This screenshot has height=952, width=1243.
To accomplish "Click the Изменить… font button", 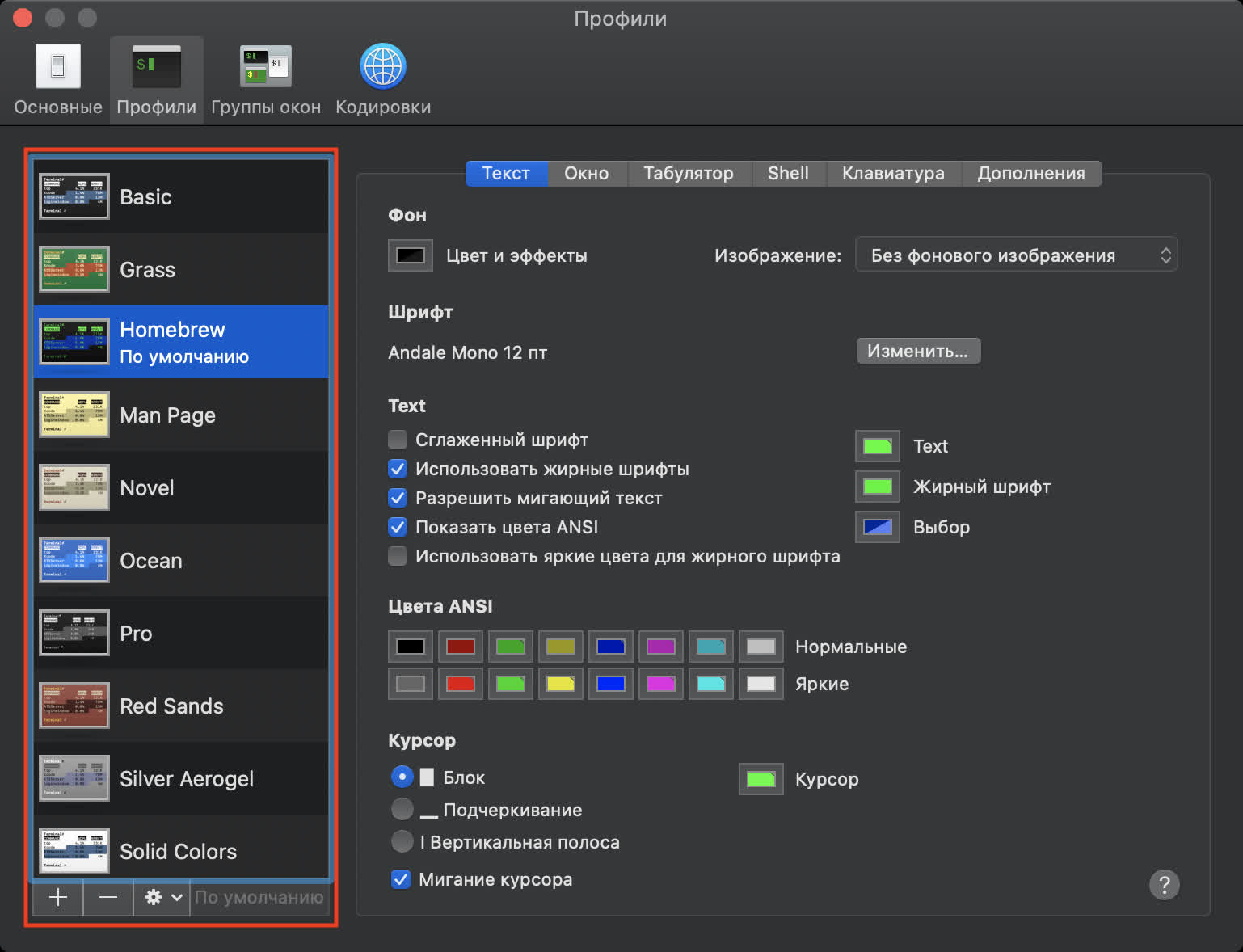I will [918, 351].
